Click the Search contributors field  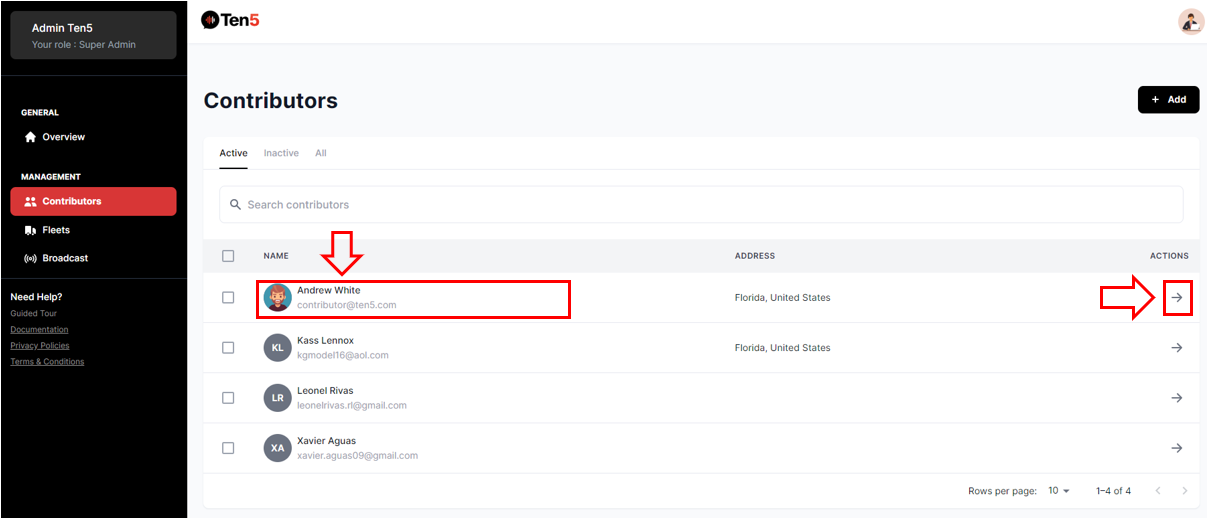click(700, 205)
